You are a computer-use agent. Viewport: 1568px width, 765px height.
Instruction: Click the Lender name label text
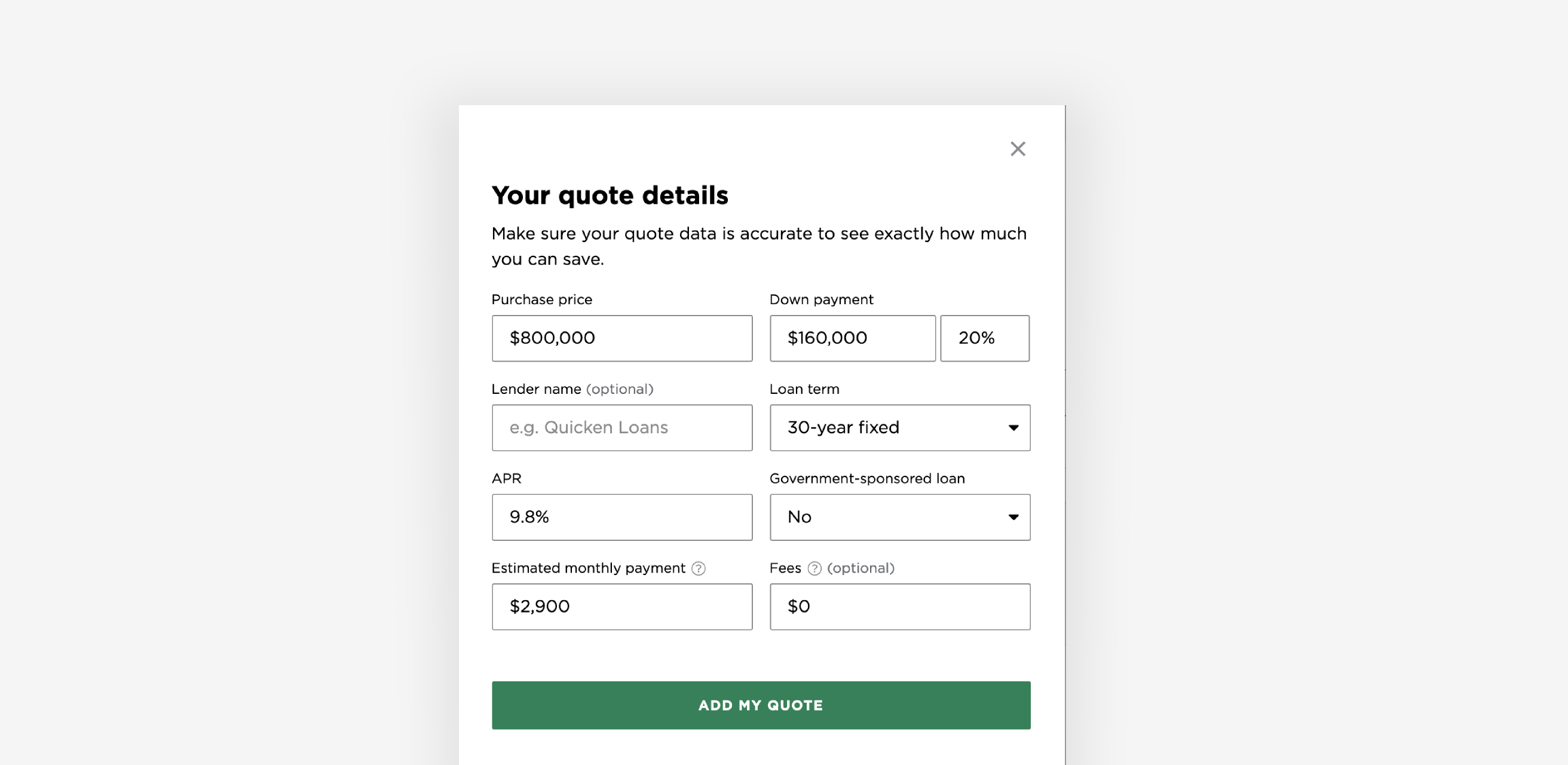pos(535,389)
